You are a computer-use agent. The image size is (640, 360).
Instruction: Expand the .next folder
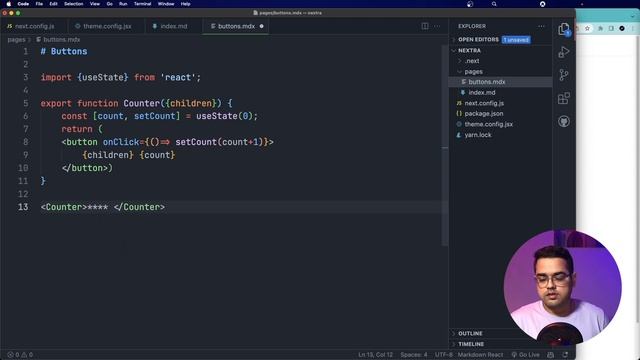471,61
